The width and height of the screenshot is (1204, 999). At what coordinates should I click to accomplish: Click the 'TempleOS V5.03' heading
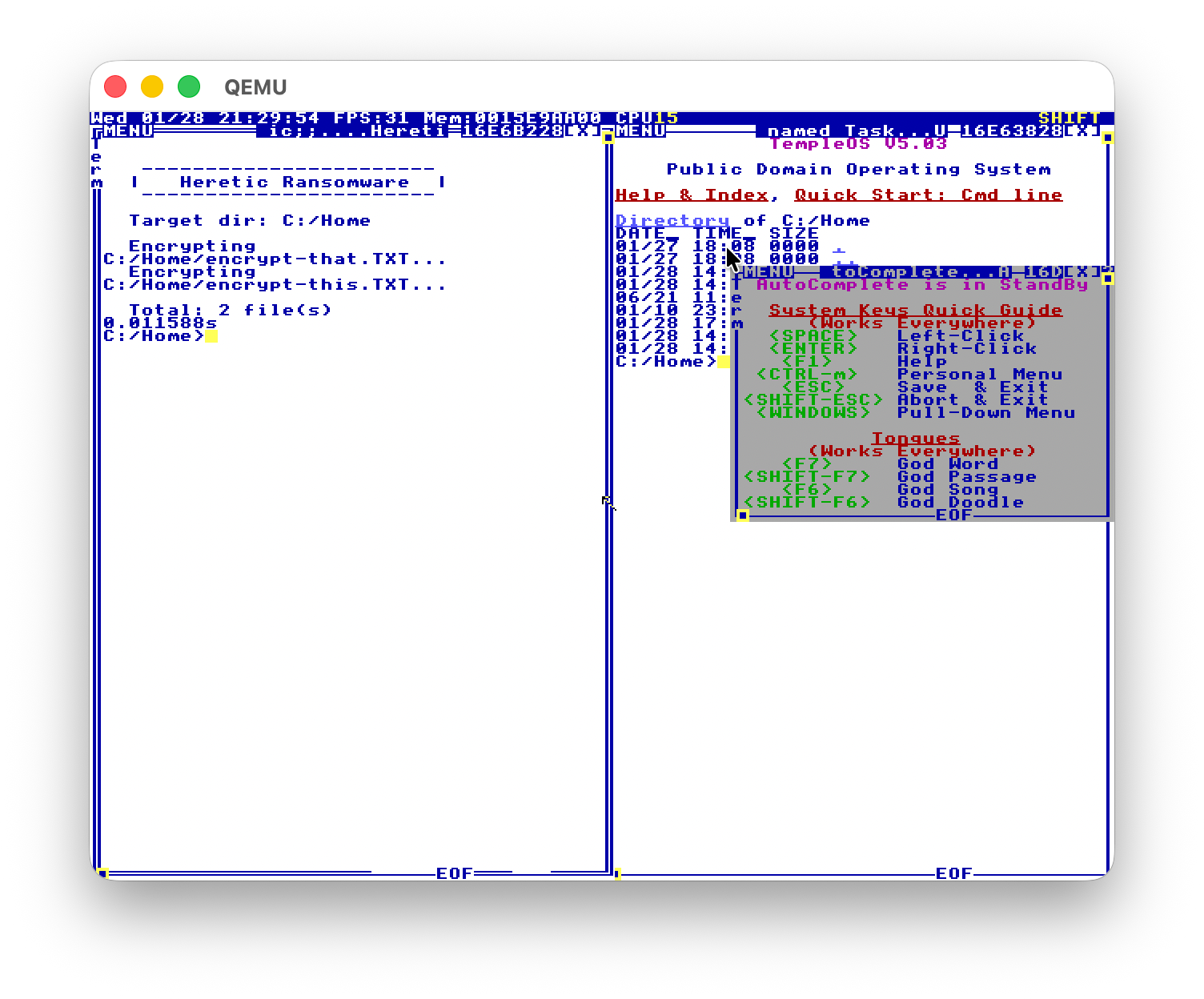[858, 144]
